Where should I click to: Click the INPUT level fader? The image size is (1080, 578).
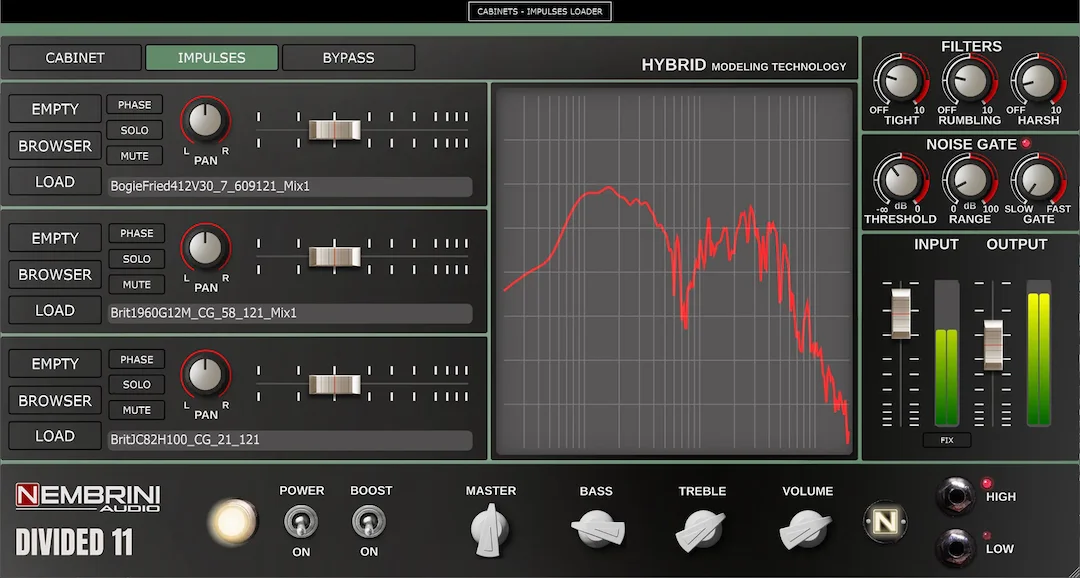[901, 313]
